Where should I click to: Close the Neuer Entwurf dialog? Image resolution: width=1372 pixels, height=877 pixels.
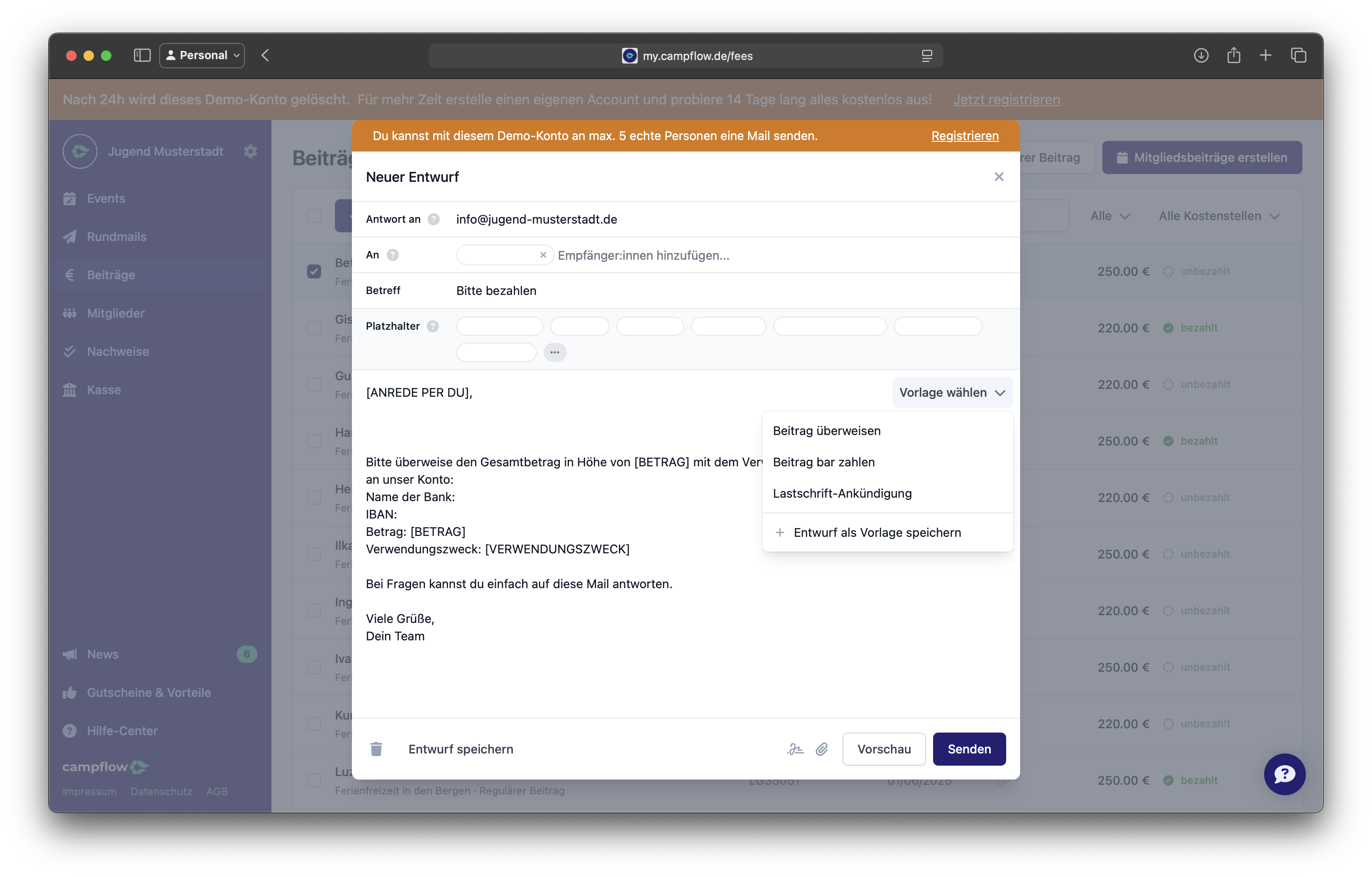coord(999,177)
